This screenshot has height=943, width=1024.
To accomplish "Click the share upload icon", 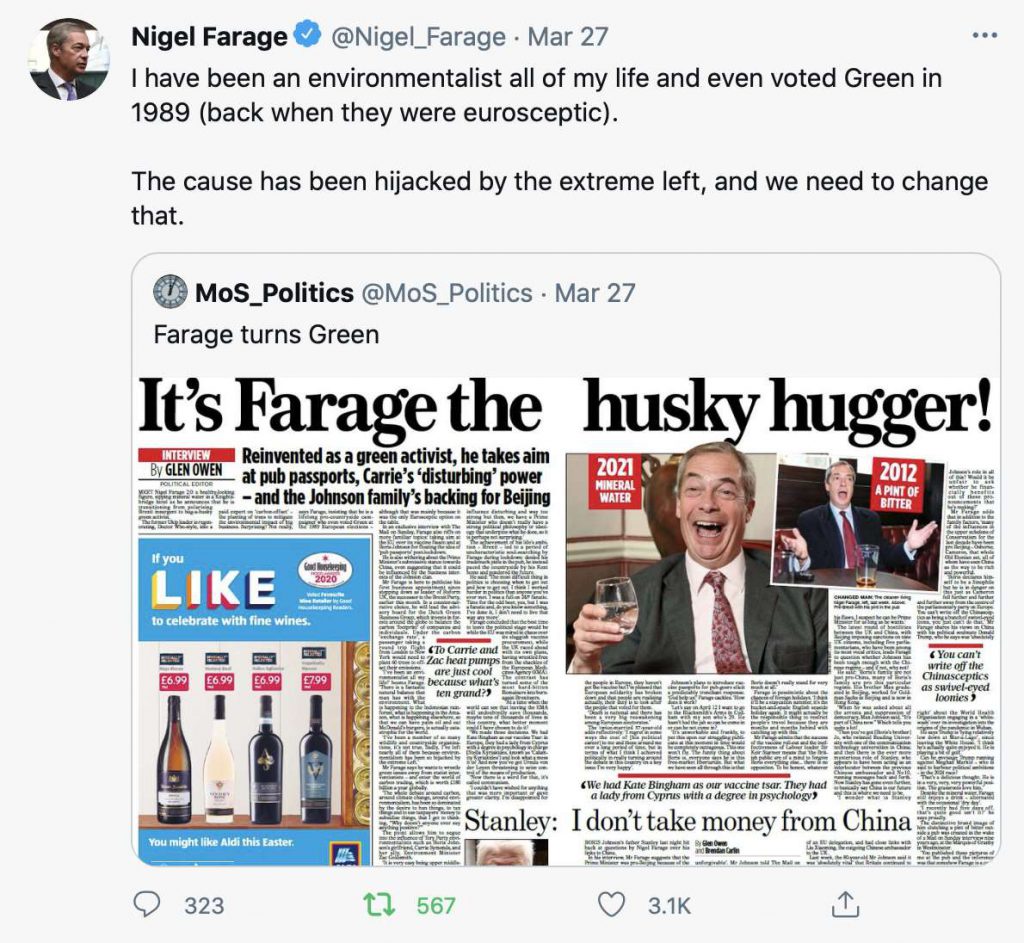I will 844,904.
